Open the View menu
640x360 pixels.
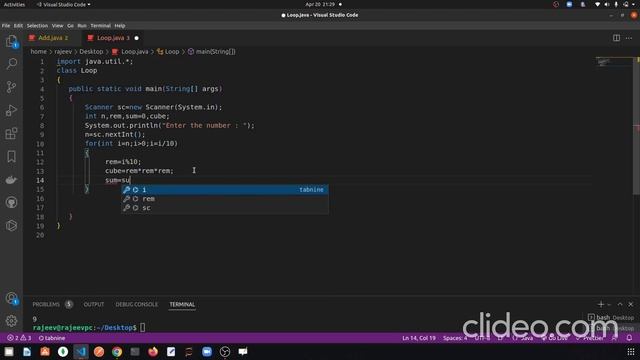click(x=57, y=25)
